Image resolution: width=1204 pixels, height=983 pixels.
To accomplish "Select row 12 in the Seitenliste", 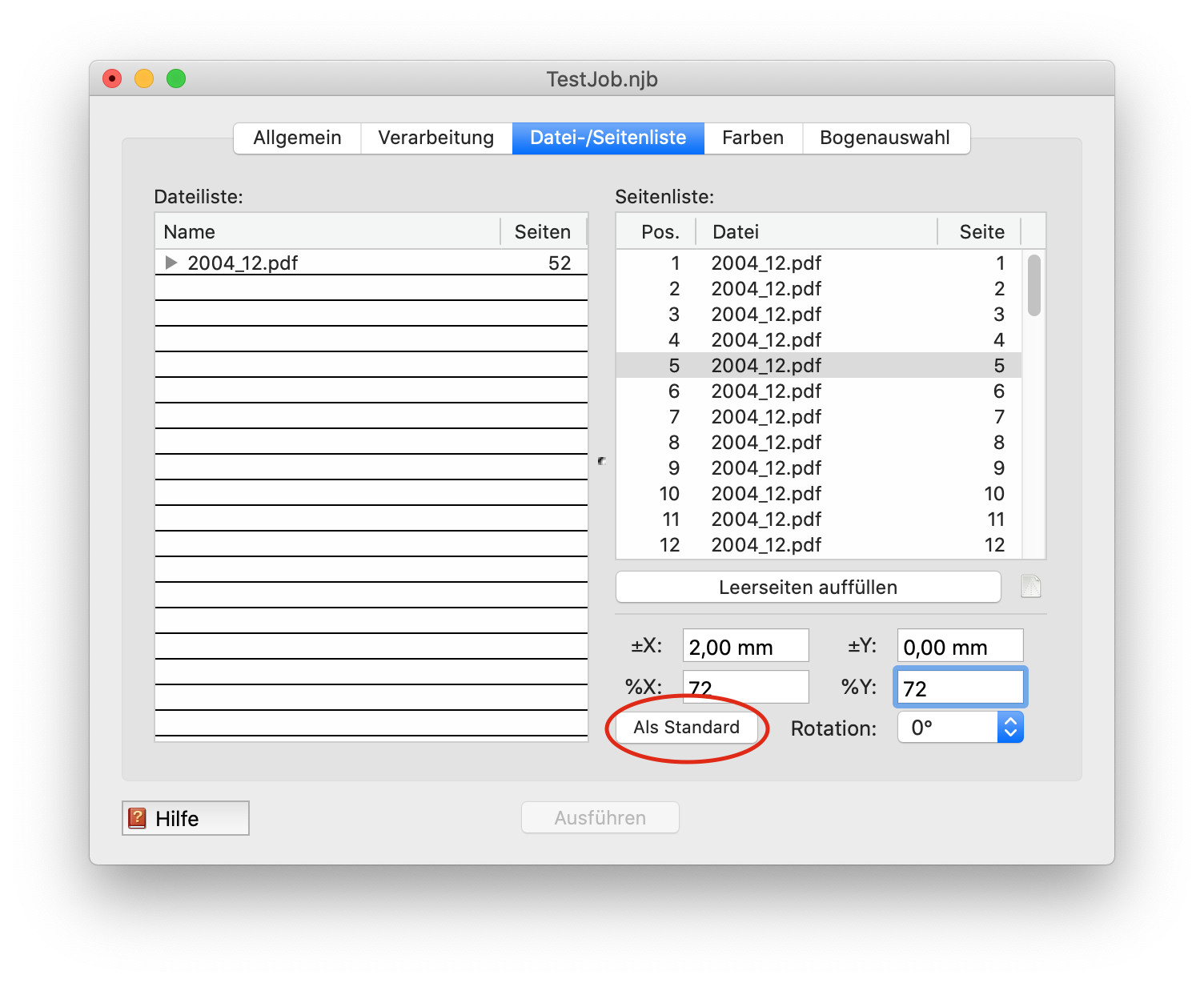I will (818, 545).
